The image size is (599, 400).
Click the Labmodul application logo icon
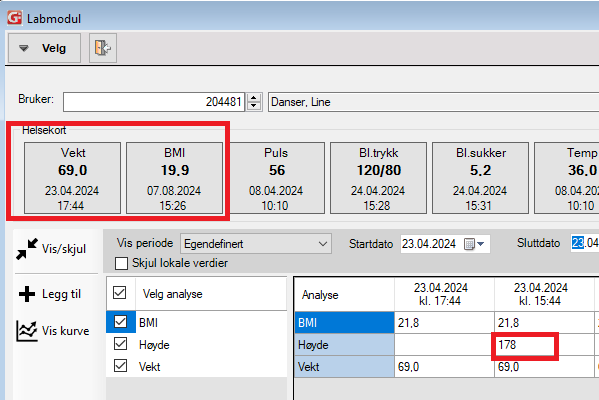pyautogui.click(x=15, y=18)
